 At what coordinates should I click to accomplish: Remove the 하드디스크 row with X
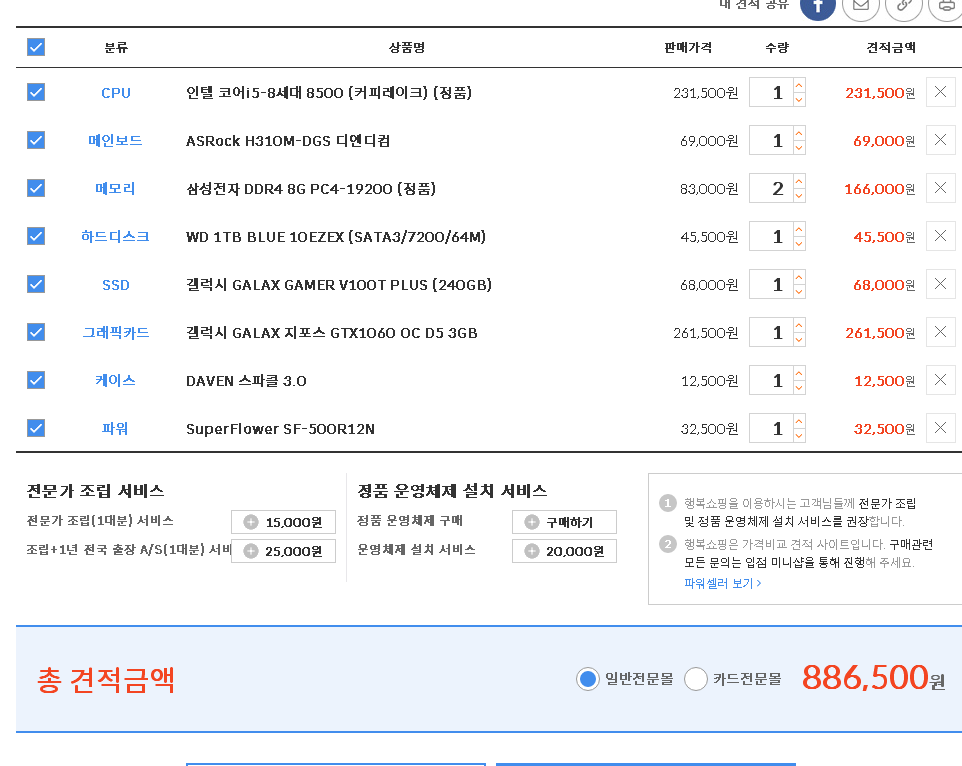tap(940, 236)
